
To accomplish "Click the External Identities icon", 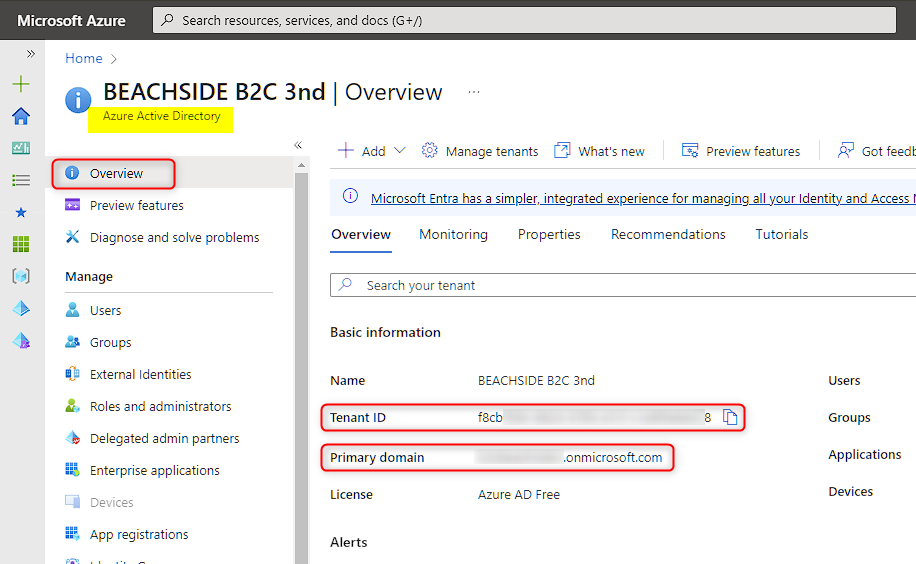I will pos(72,374).
